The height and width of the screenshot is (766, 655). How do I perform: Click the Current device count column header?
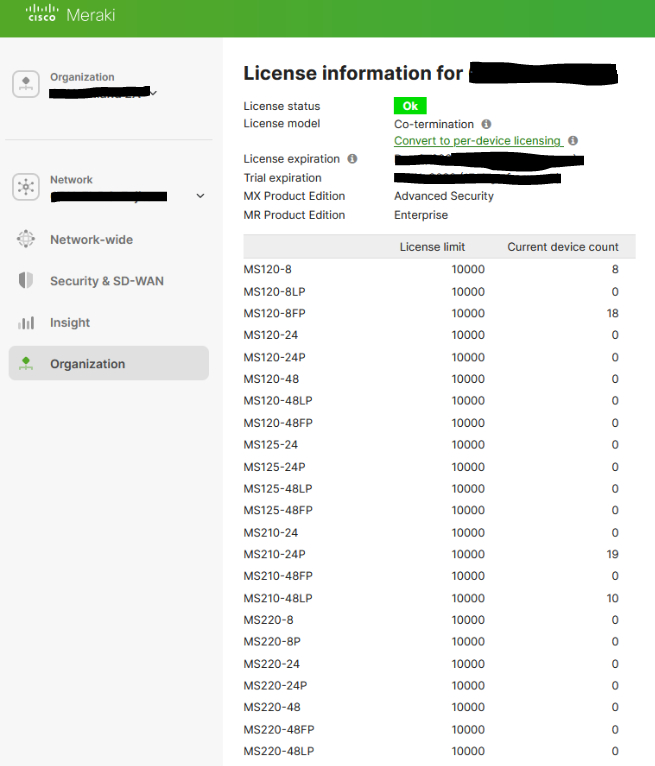pos(563,247)
